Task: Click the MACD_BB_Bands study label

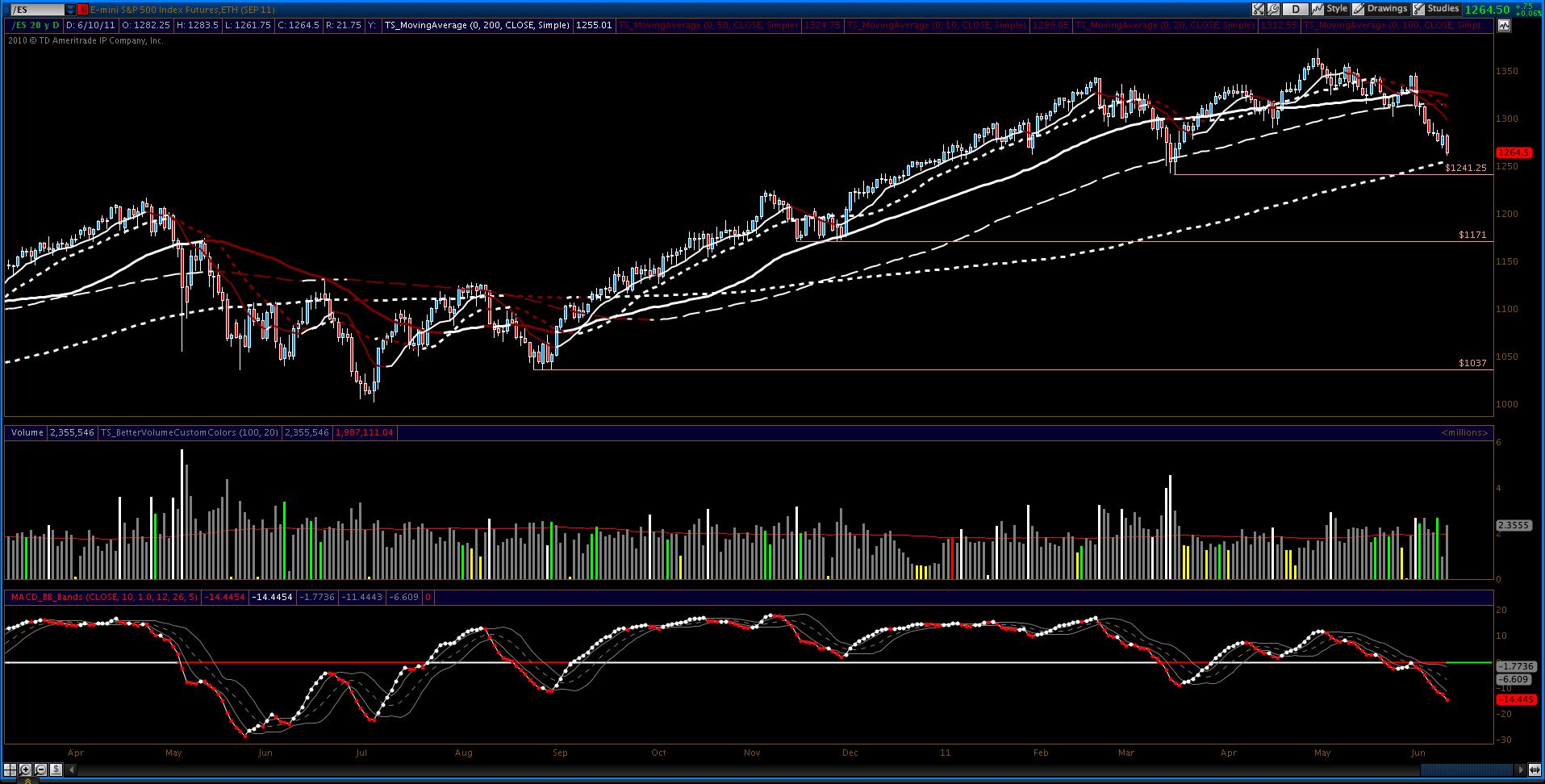Action: [x=103, y=598]
